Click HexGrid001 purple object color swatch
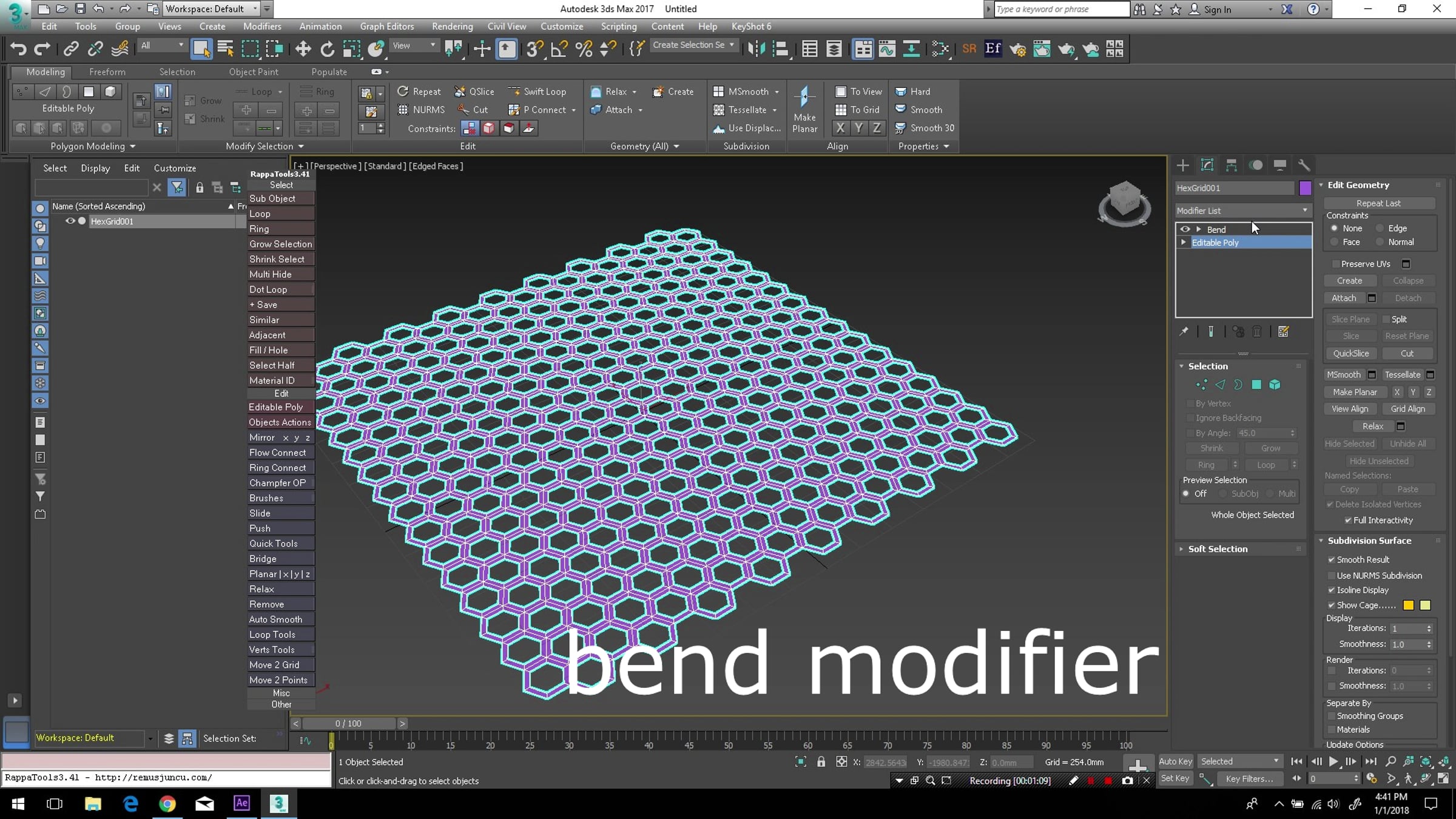 click(x=1305, y=188)
